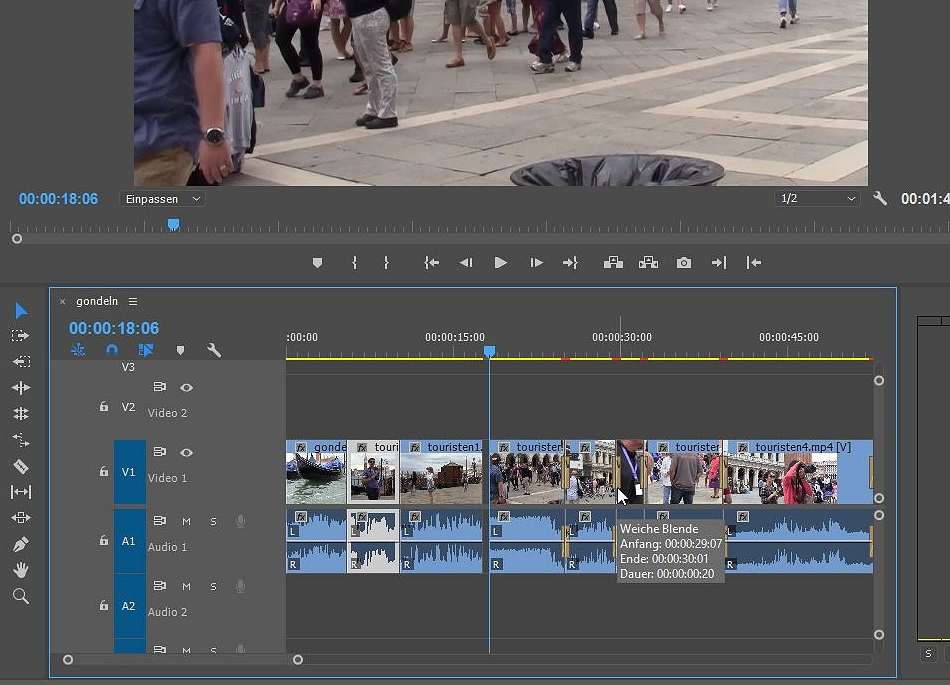Image resolution: width=950 pixels, height=685 pixels.
Task: Select the Razor tool
Action: tap(20, 466)
